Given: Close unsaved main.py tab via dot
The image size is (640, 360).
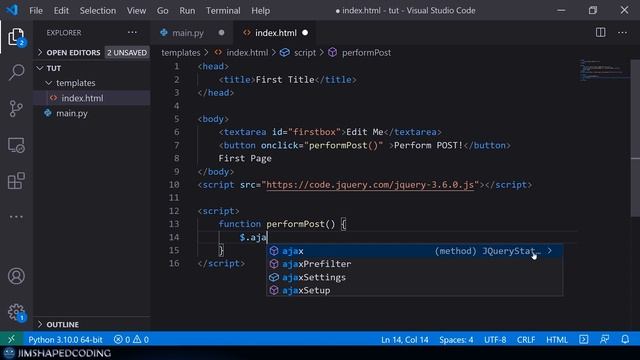Looking at the screenshot, I should pyautogui.click(x=221, y=33).
